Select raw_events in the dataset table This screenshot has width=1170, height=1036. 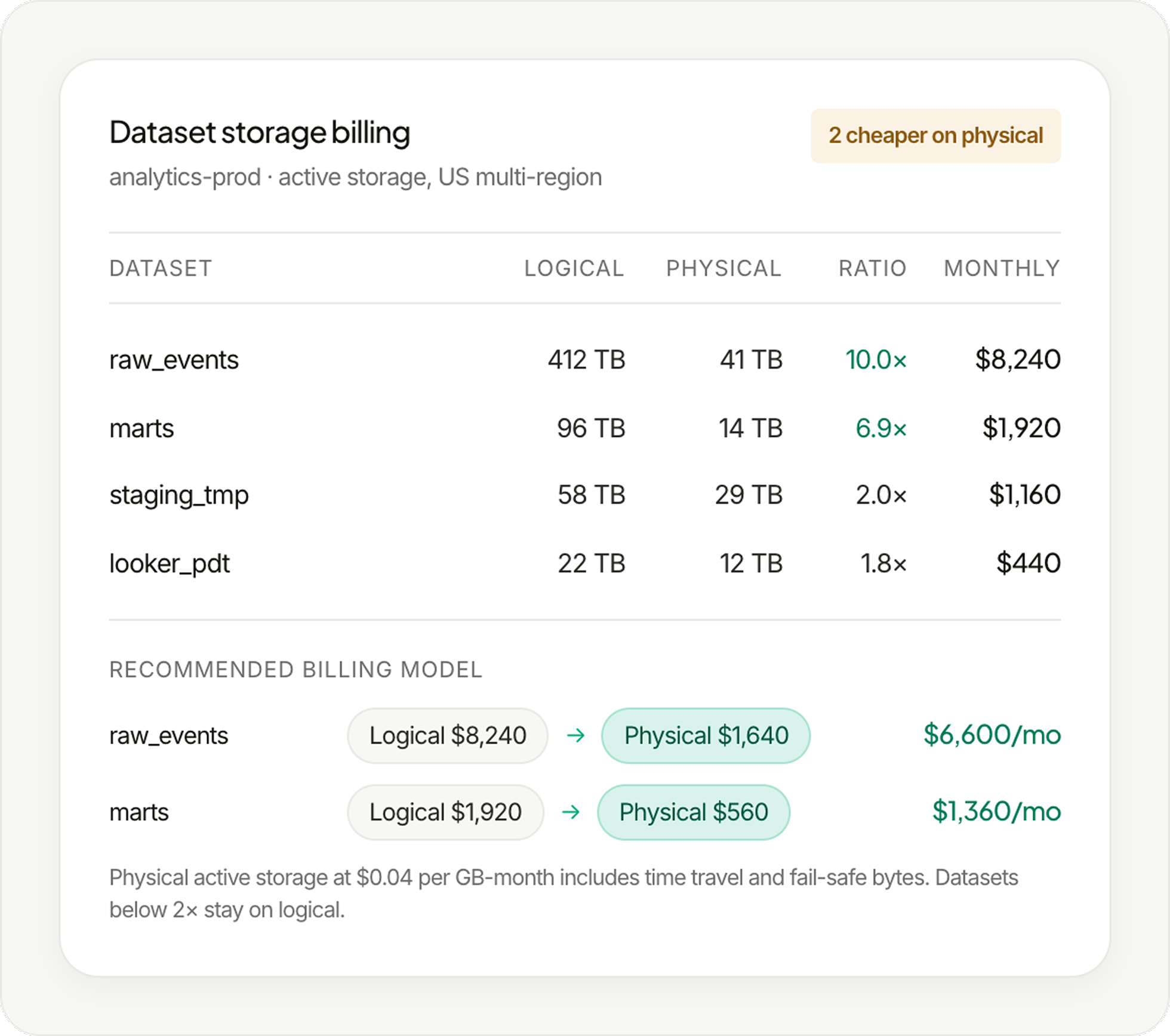174,360
